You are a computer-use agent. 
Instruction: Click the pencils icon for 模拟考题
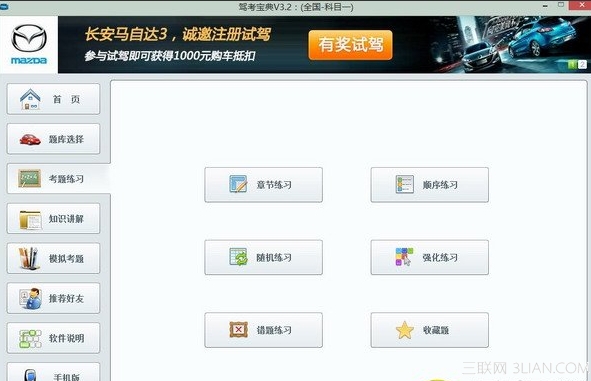point(29,259)
